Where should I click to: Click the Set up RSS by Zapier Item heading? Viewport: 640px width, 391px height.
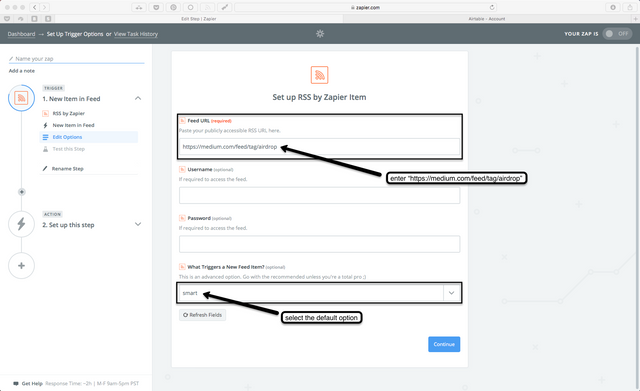point(320,97)
